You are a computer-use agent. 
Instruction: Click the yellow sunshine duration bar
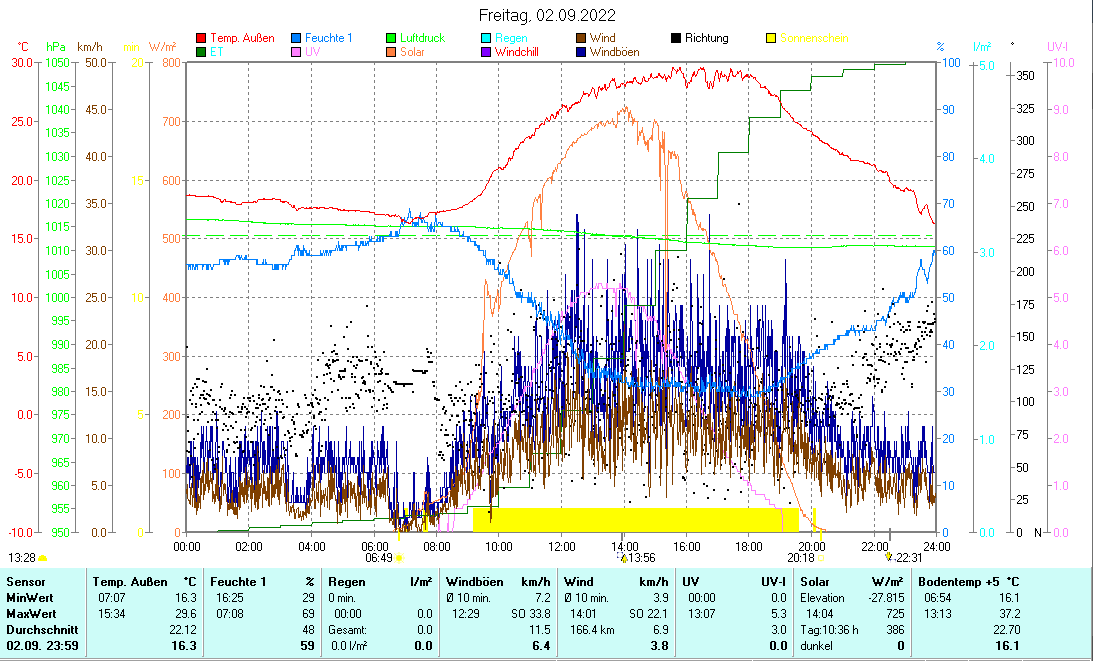click(636, 519)
